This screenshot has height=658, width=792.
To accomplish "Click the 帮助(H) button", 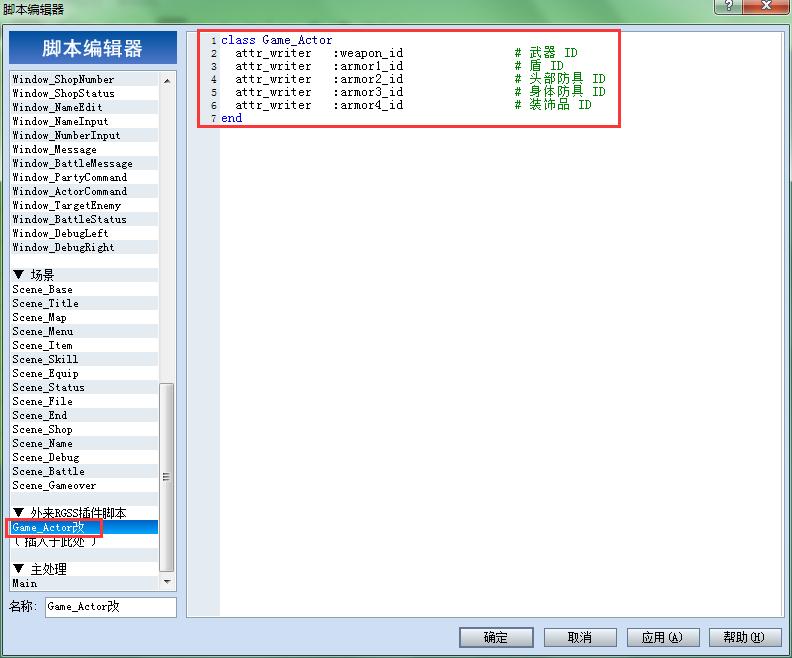I will click(745, 637).
